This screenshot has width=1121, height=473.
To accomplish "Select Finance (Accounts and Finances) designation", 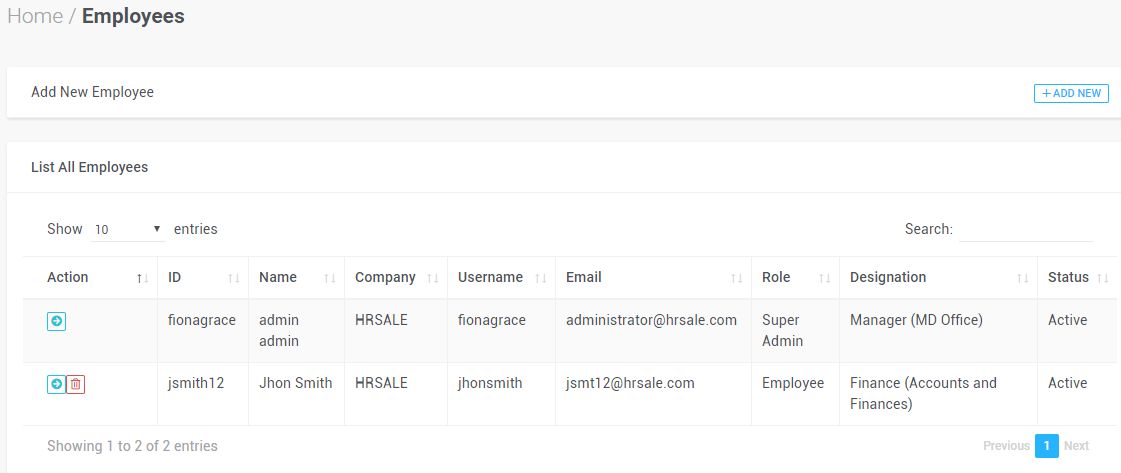I will coord(923,394).
